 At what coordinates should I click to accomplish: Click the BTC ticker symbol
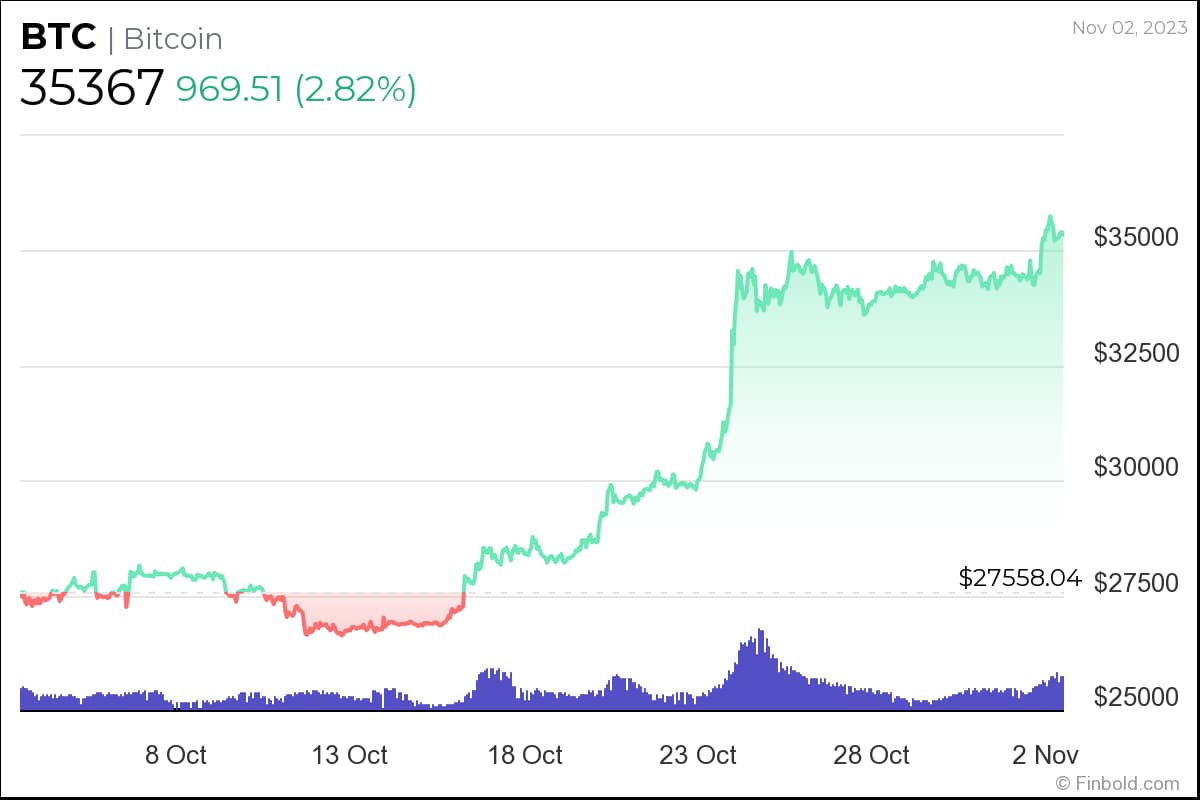tap(58, 38)
